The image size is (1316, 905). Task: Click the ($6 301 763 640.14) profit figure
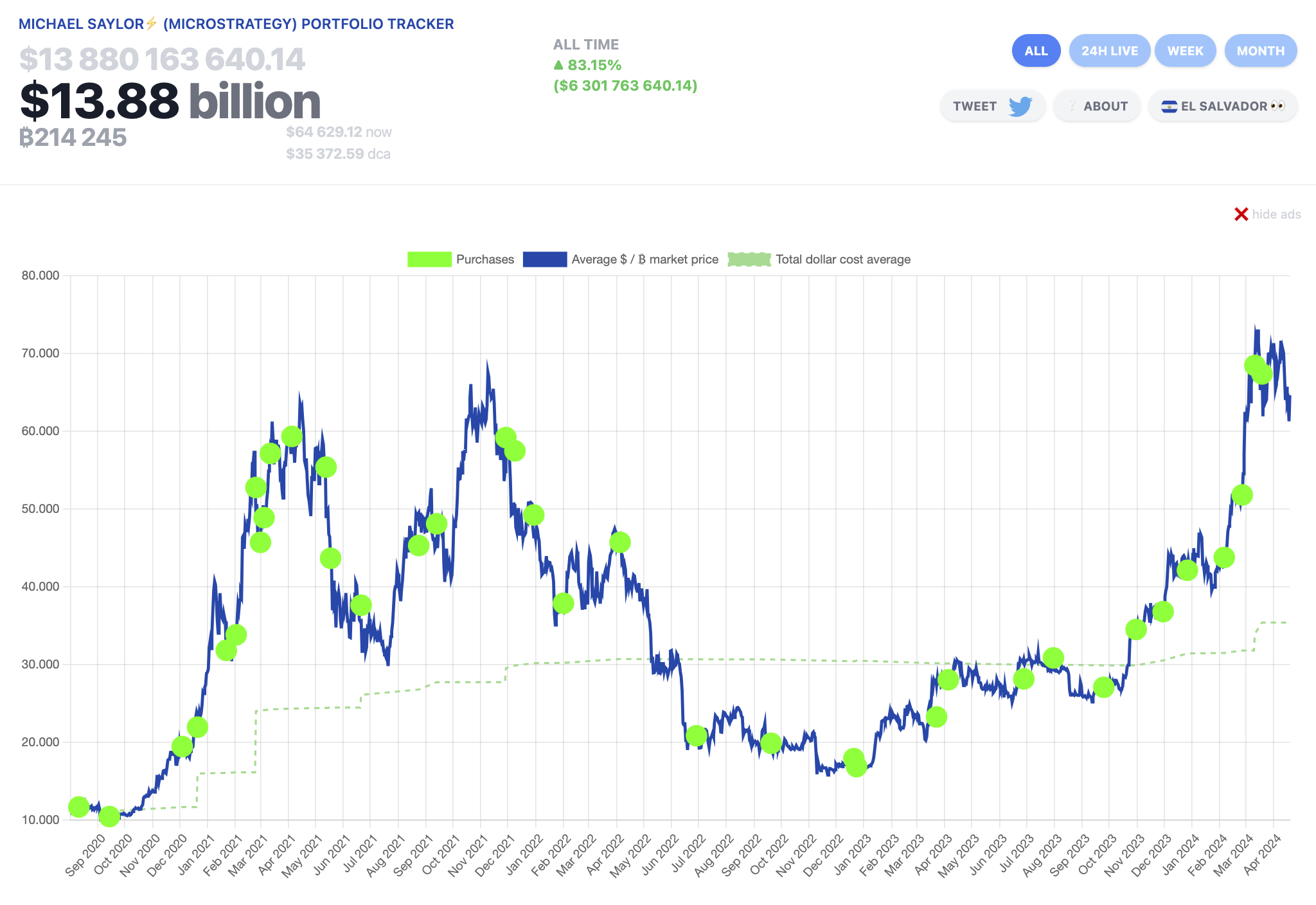[625, 85]
